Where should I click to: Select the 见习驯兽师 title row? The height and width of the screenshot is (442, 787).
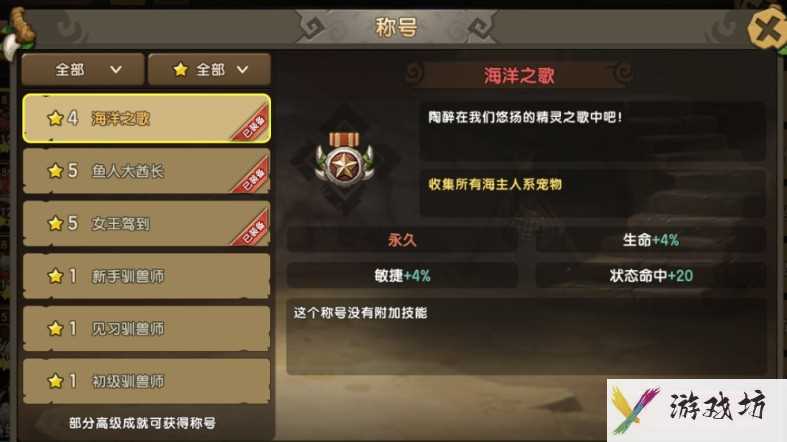(x=147, y=329)
